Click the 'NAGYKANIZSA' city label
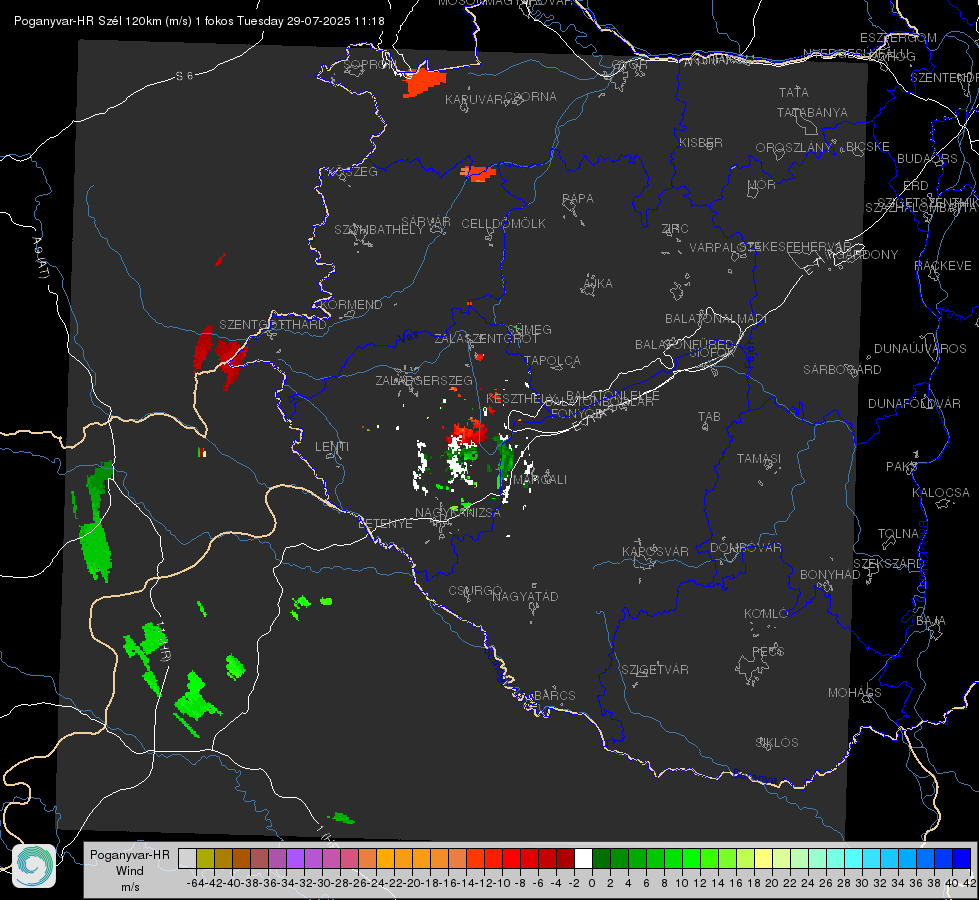This screenshot has width=979, height=900. coord(458,513)
